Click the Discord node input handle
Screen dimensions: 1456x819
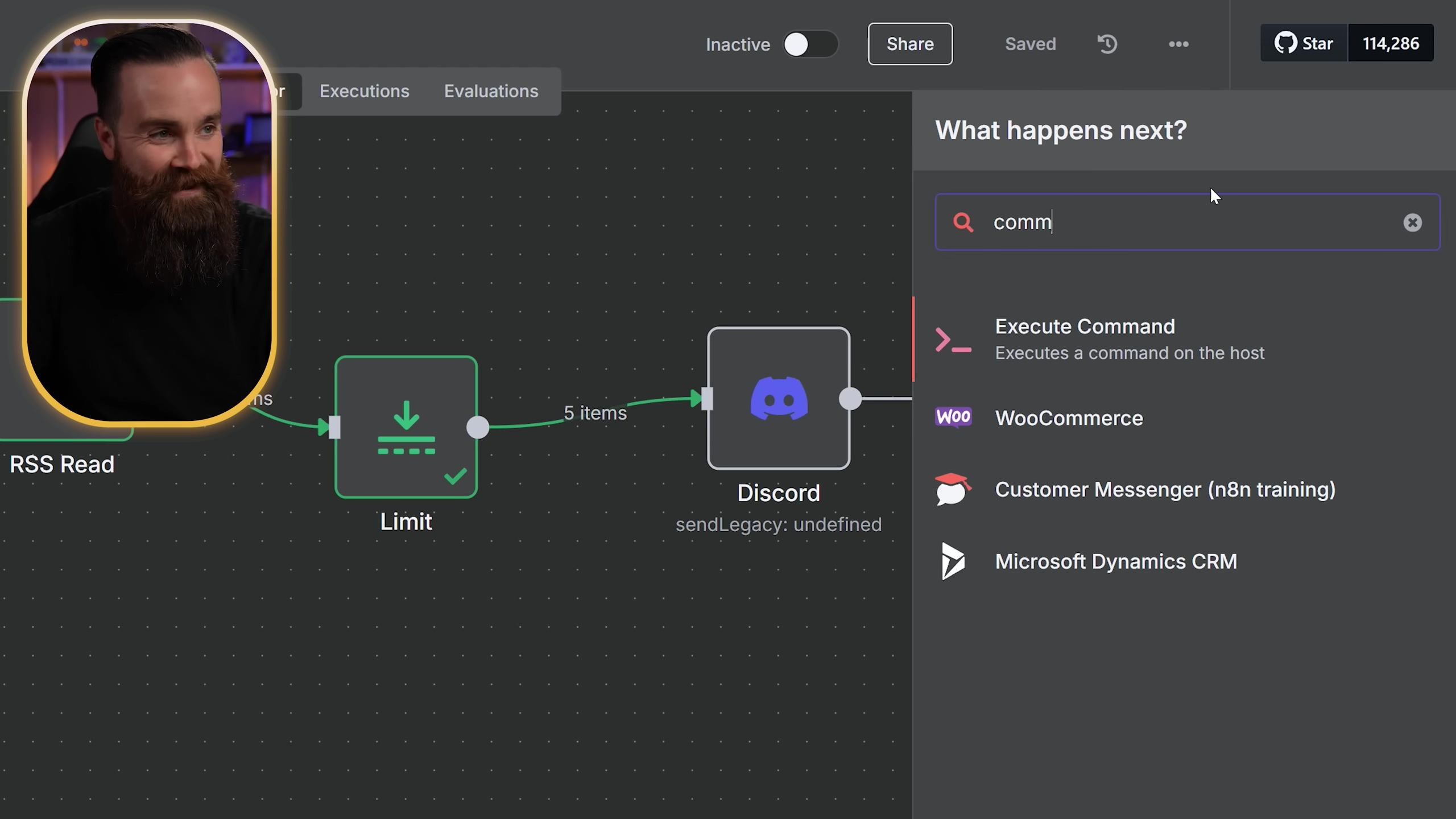[x=707, y=399]
